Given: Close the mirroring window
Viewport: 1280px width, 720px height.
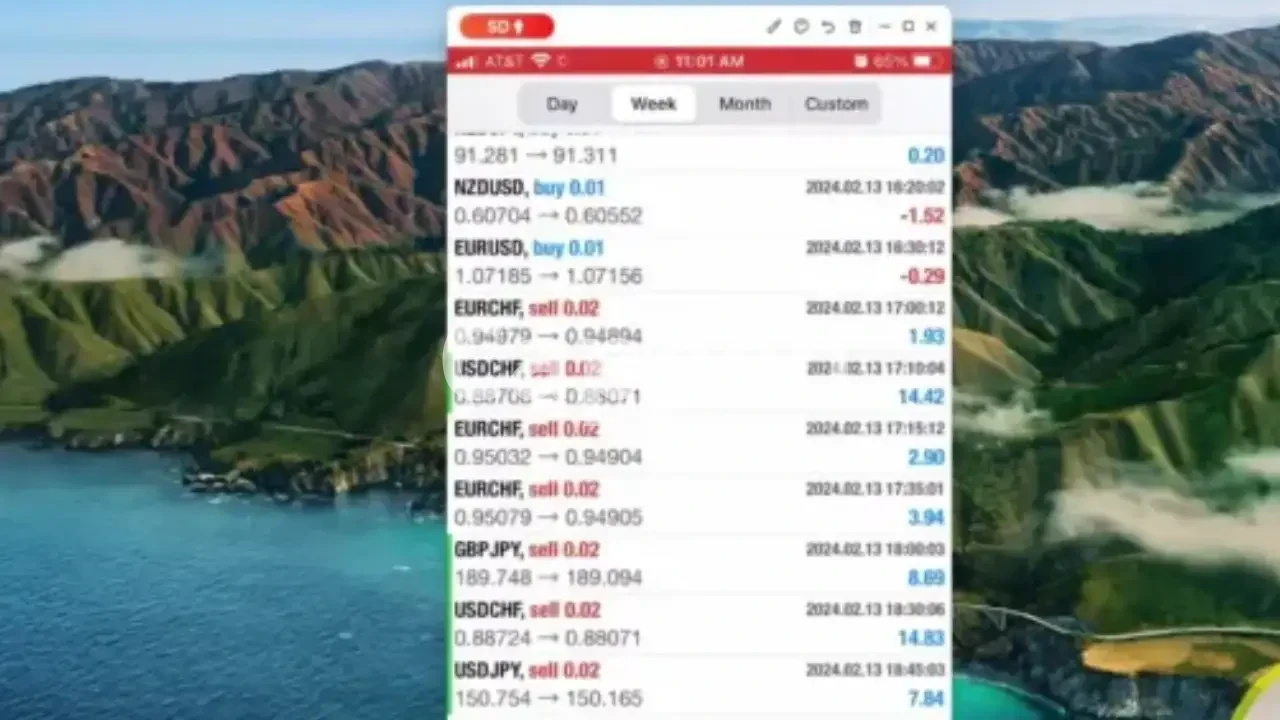Looking at the screenshot, I should tap(932, 27).
